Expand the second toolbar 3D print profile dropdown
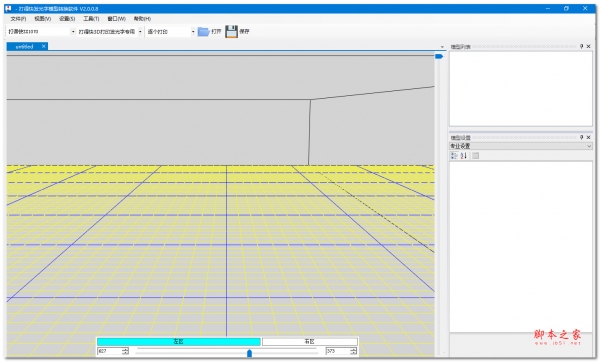 click(140, 32)
